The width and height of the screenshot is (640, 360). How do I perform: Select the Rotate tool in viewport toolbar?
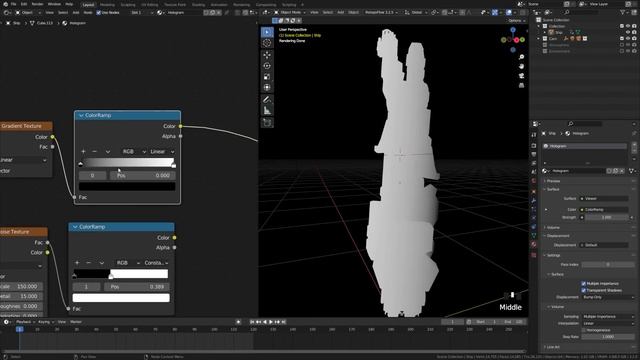click(267, 66)
